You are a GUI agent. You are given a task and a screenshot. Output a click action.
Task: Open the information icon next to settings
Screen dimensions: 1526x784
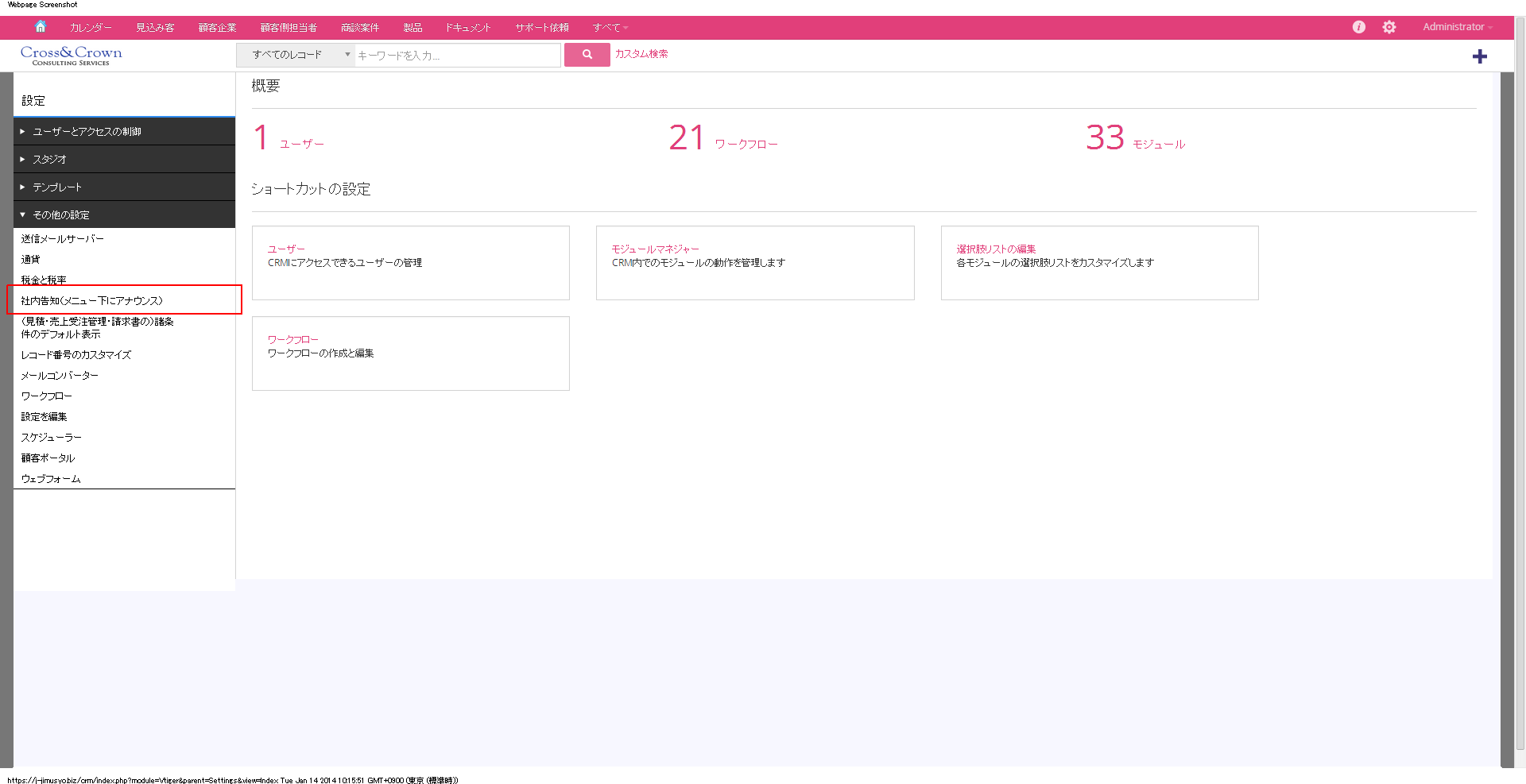pyautogui.click(x=1358, y=26)
